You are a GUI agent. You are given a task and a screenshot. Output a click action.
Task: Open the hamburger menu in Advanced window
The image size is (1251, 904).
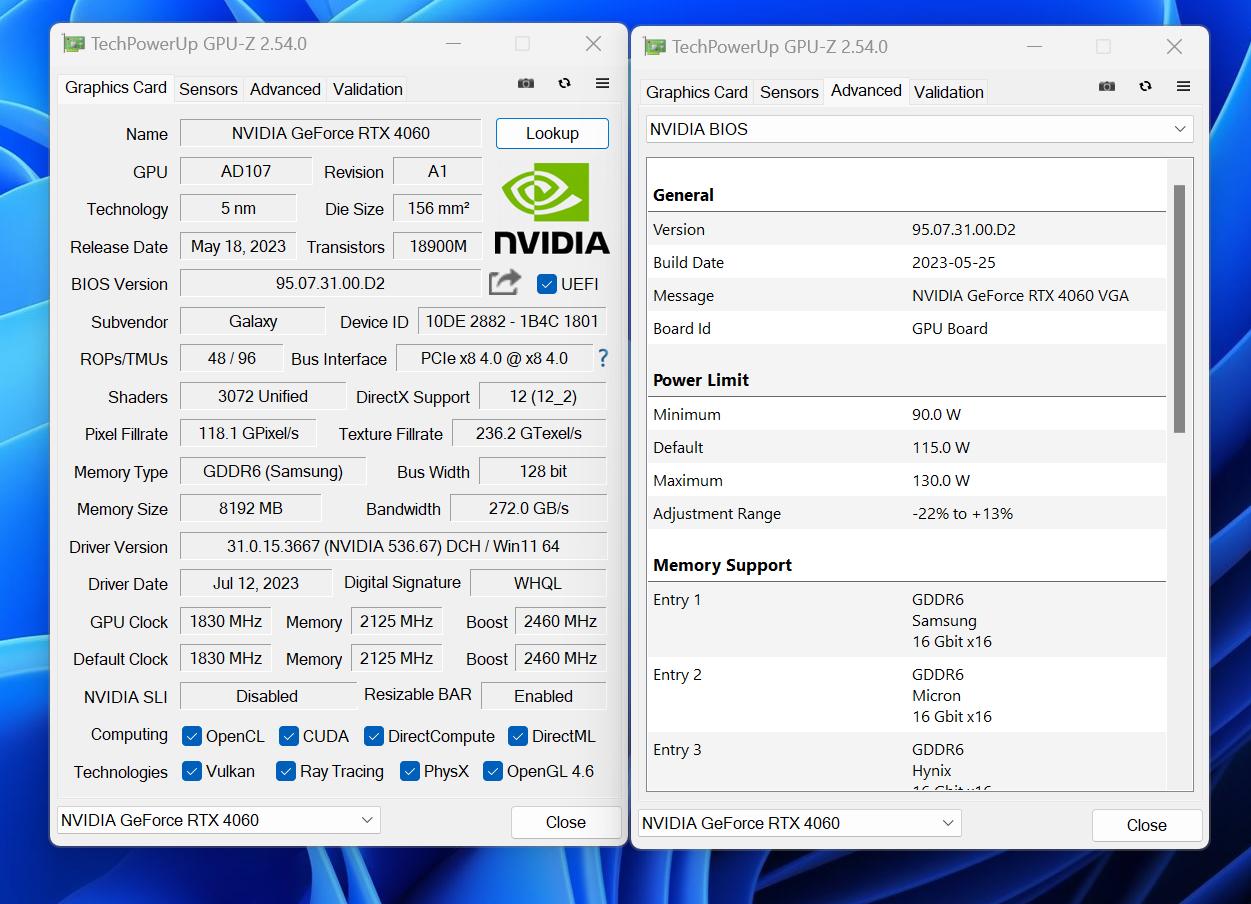pyautogui.click(x=1183, y=87)
